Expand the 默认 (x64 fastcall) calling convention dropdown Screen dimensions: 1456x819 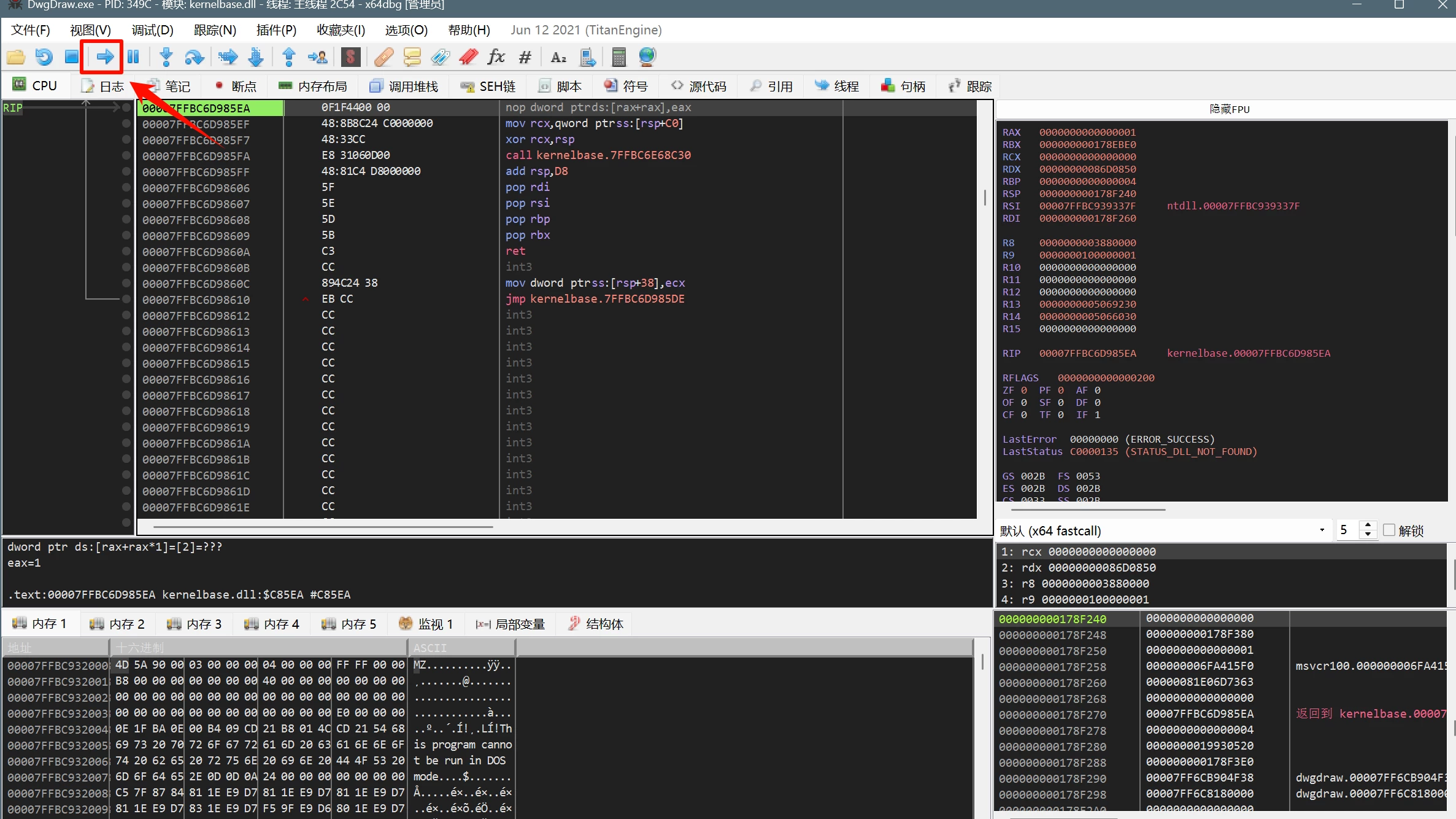(x=1322, y=530)
